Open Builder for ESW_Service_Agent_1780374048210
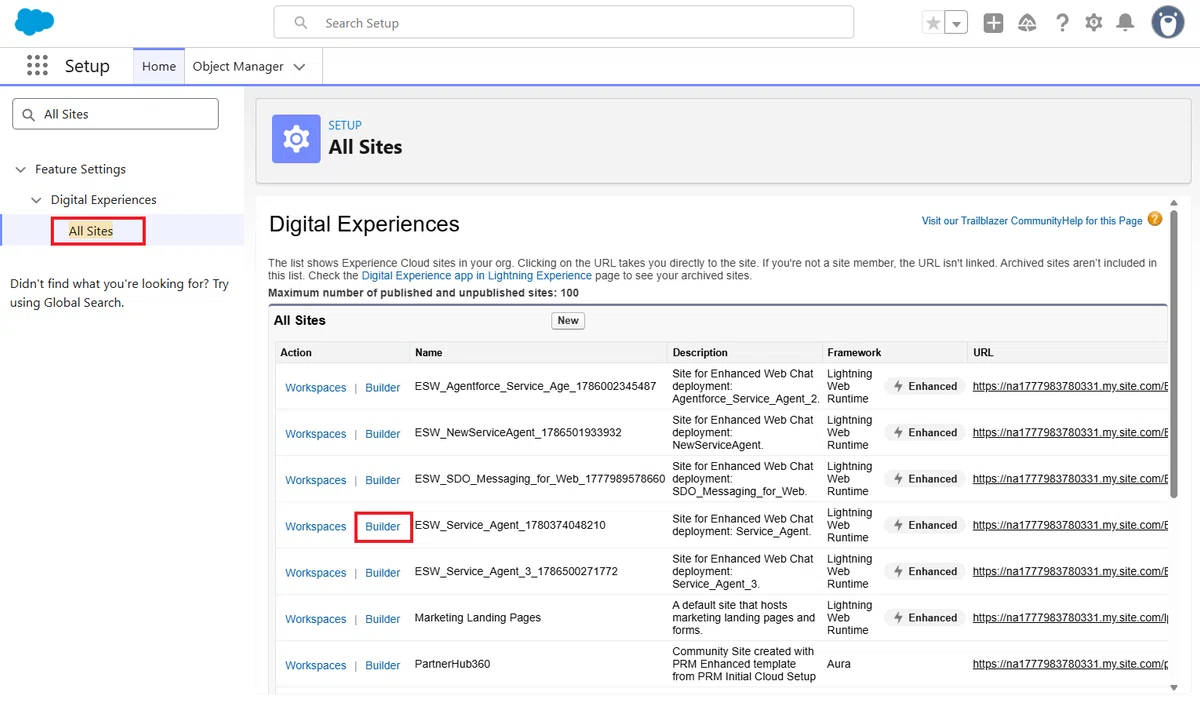The image size is (1200, 703). [383, 526]
